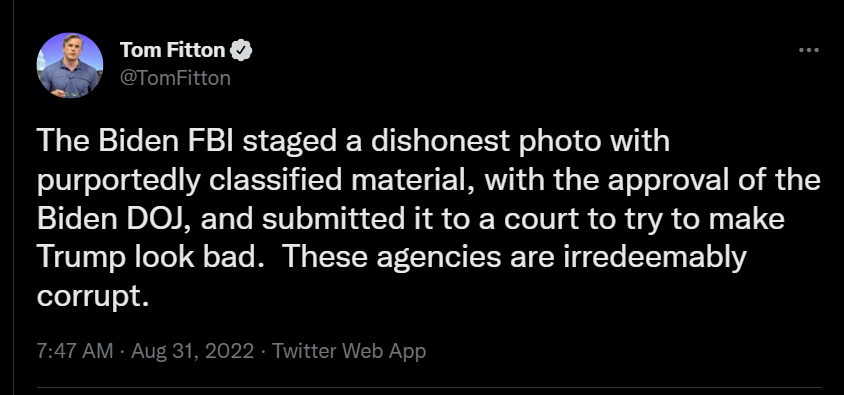This screenshot has height=395, width=844.
Task: Click the word "submitted" in the tweet
Action: point(333,219)
